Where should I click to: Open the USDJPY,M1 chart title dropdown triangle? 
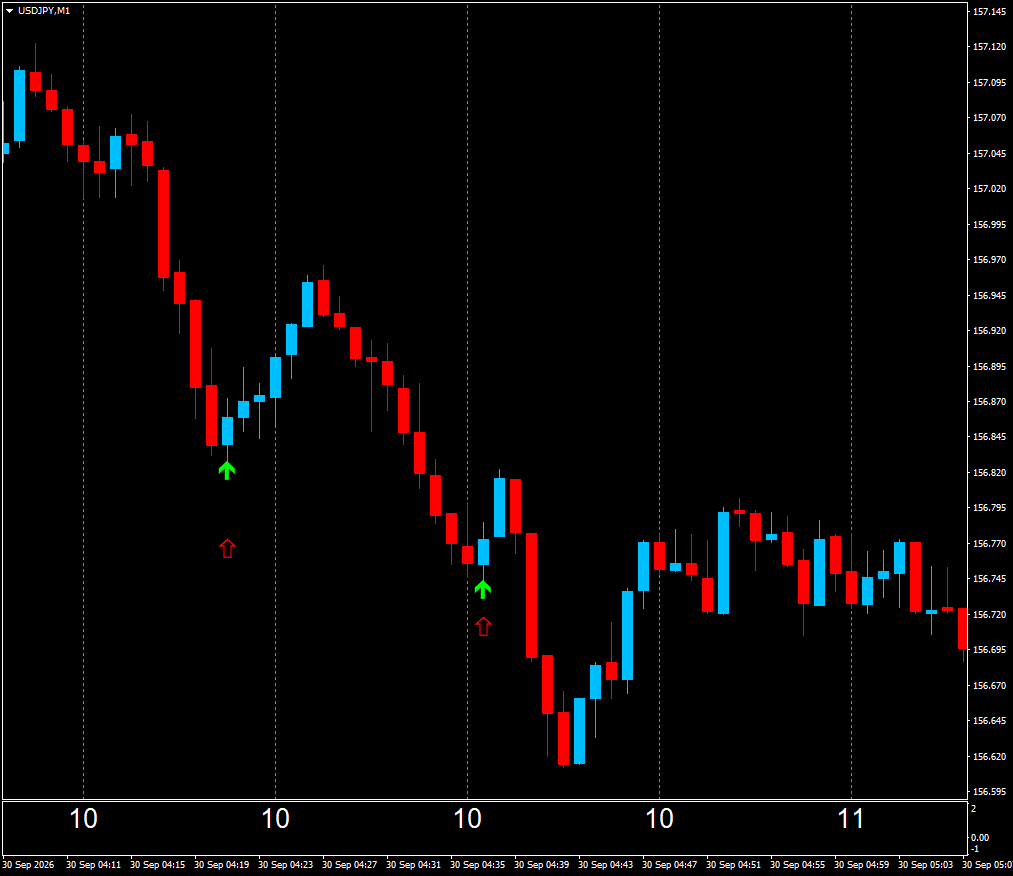coord(10,10)
